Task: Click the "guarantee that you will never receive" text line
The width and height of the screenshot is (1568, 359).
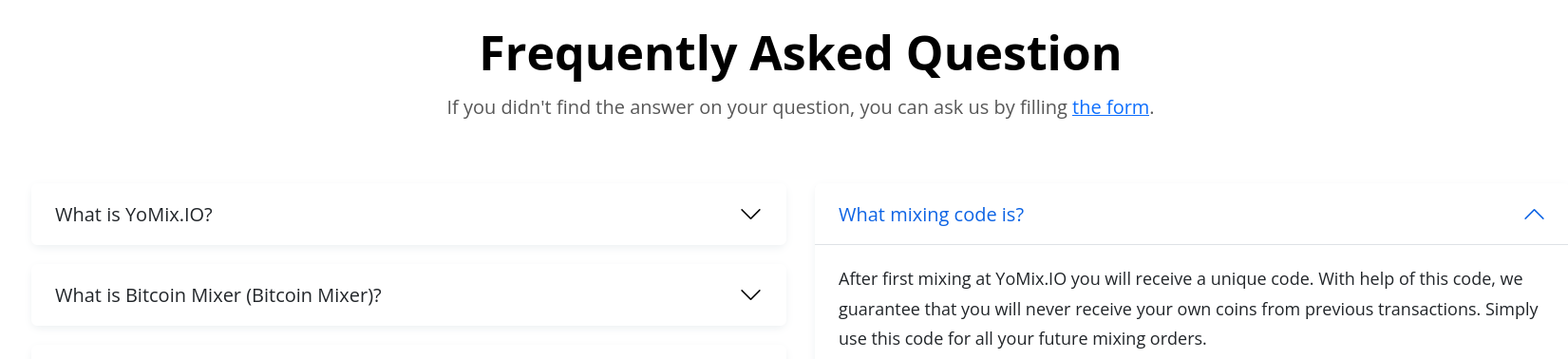Action: (x=1188, y=309)
